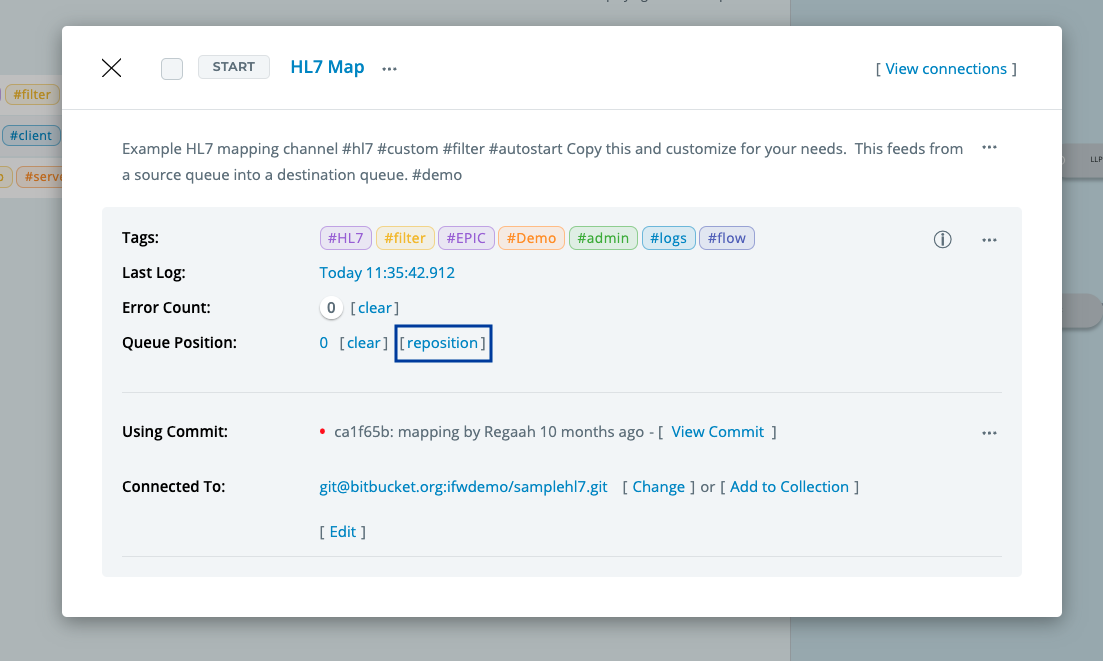
Task: Clear the Error Count
Action: [x=375, y=308]
